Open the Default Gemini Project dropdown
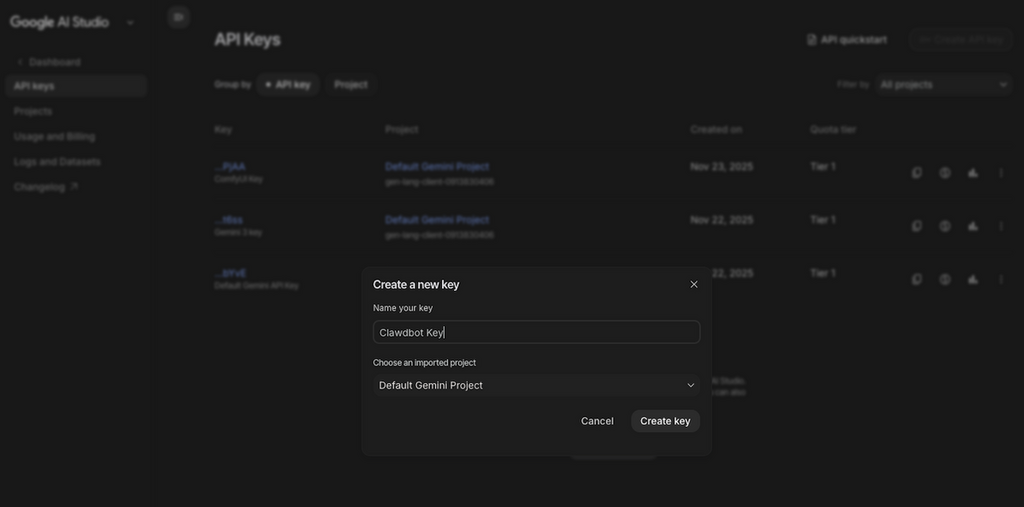Viewport: 1024px width, 507px height. point(536,385)
